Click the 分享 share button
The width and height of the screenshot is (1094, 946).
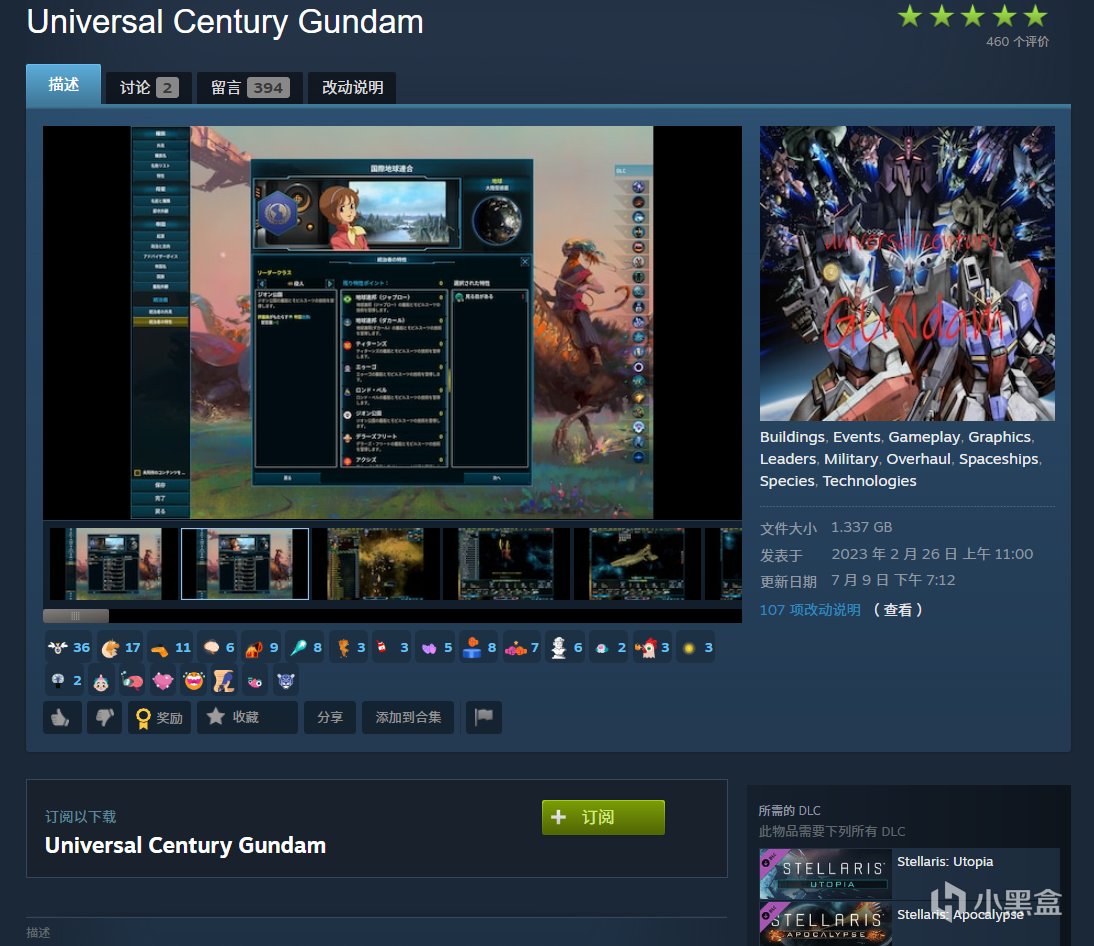coord(329,717)
